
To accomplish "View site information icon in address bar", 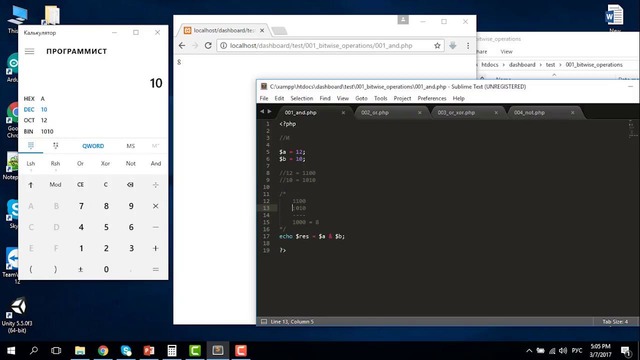I will click(223, 46).
